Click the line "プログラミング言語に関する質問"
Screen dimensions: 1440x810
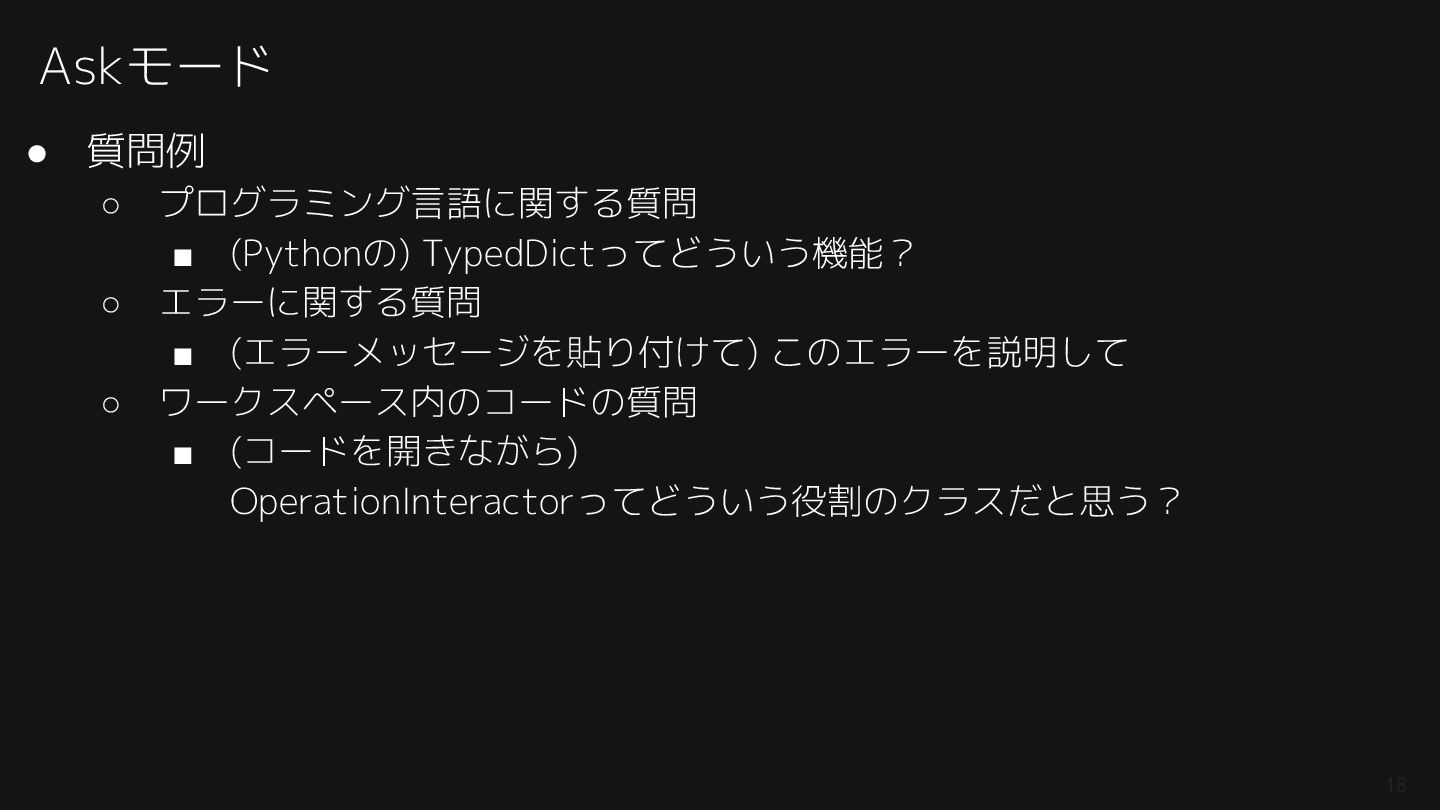[x=428, y=203]
